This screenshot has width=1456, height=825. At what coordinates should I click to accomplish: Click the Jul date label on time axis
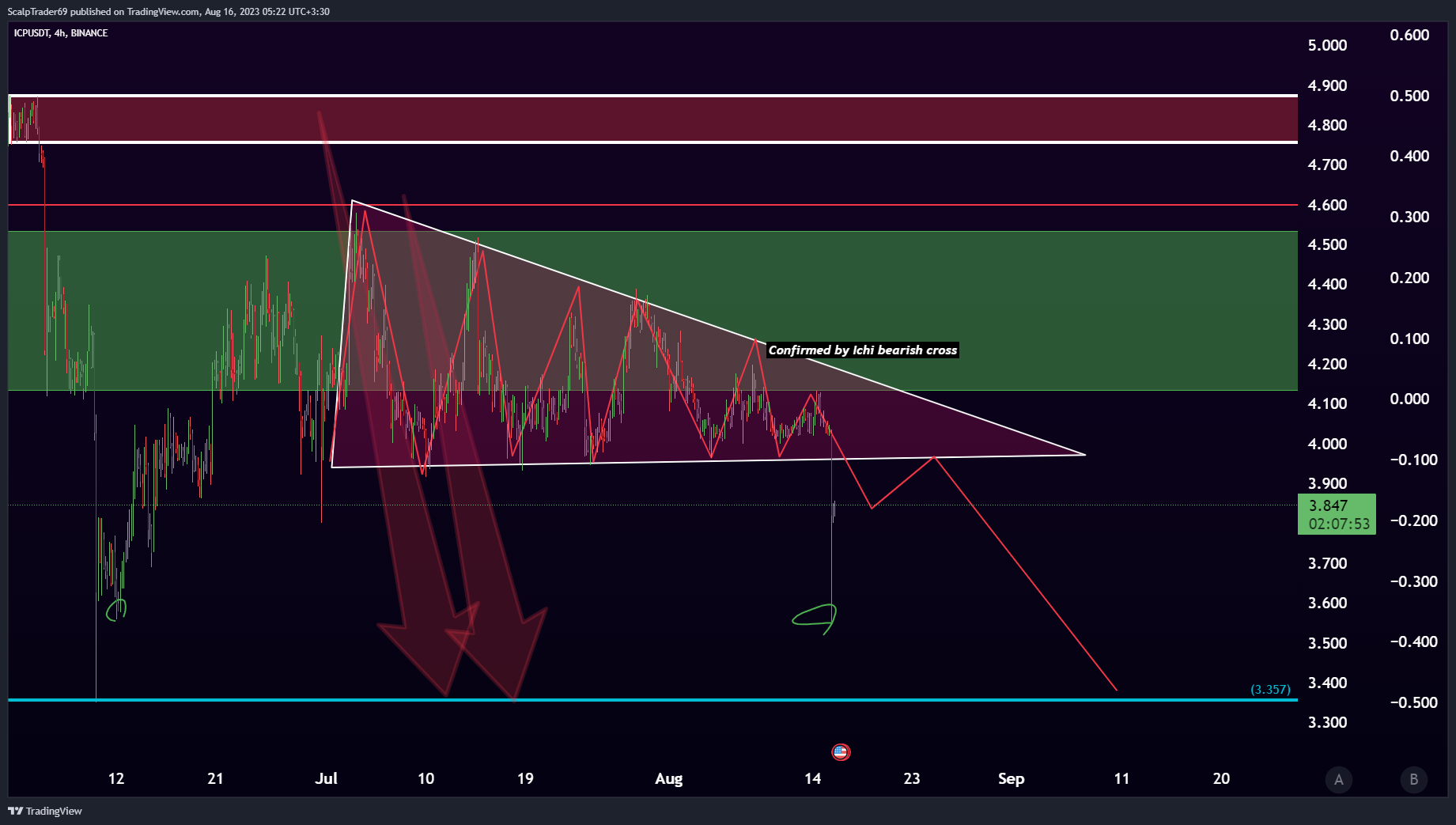click(326, 778)
